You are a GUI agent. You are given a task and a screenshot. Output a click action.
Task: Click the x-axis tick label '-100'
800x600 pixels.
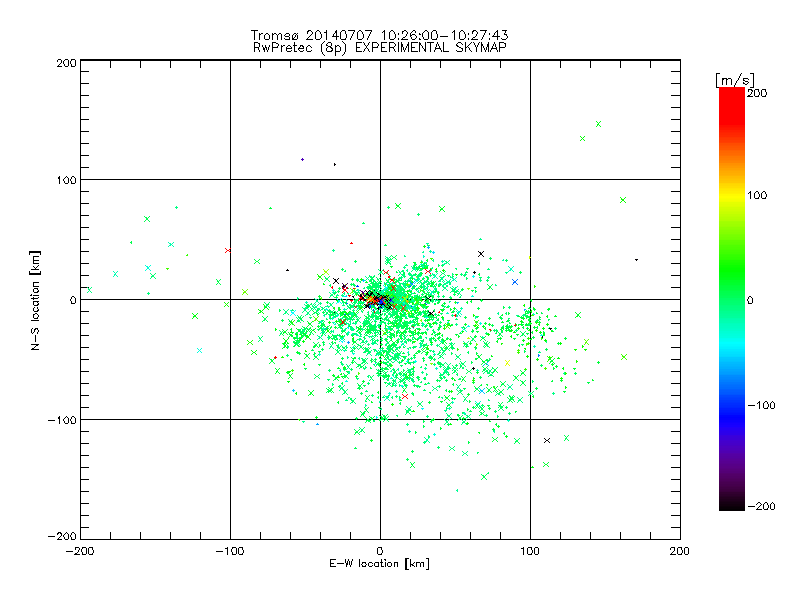230,551
